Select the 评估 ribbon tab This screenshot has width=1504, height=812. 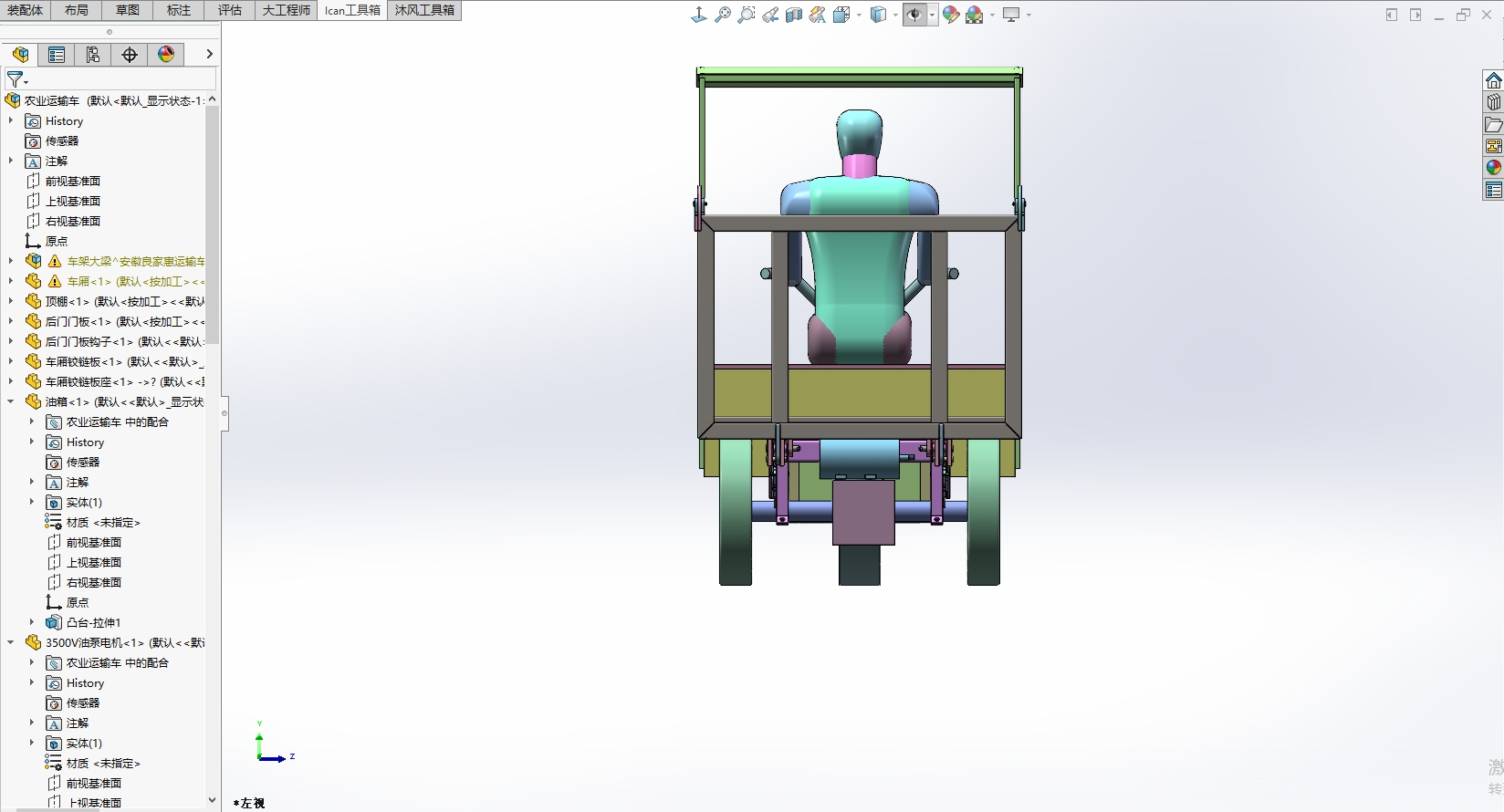point(230,10)
